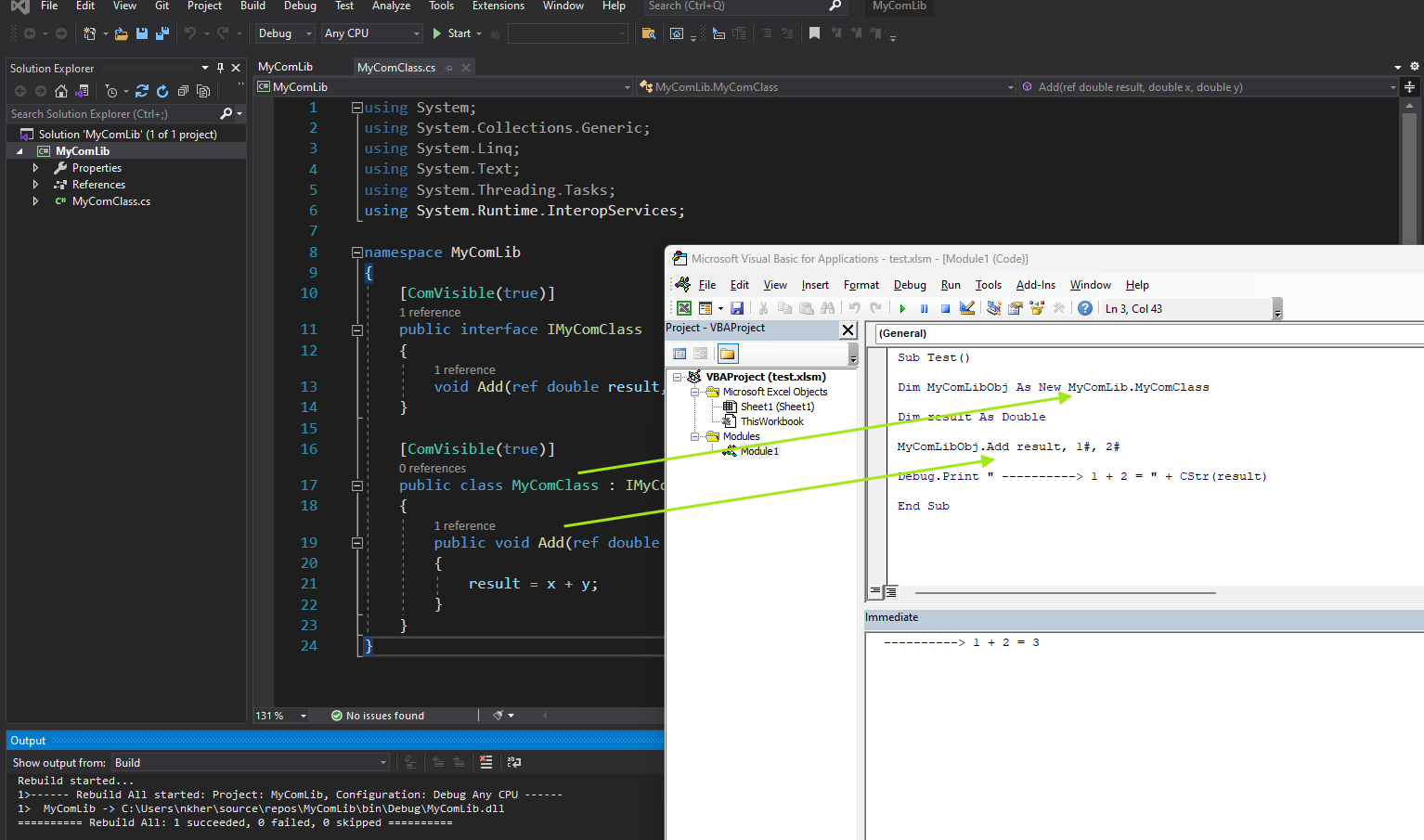Toggle Word Wrap in Output window
Viewport: 1424px width, 840px height.
(514, 762)
